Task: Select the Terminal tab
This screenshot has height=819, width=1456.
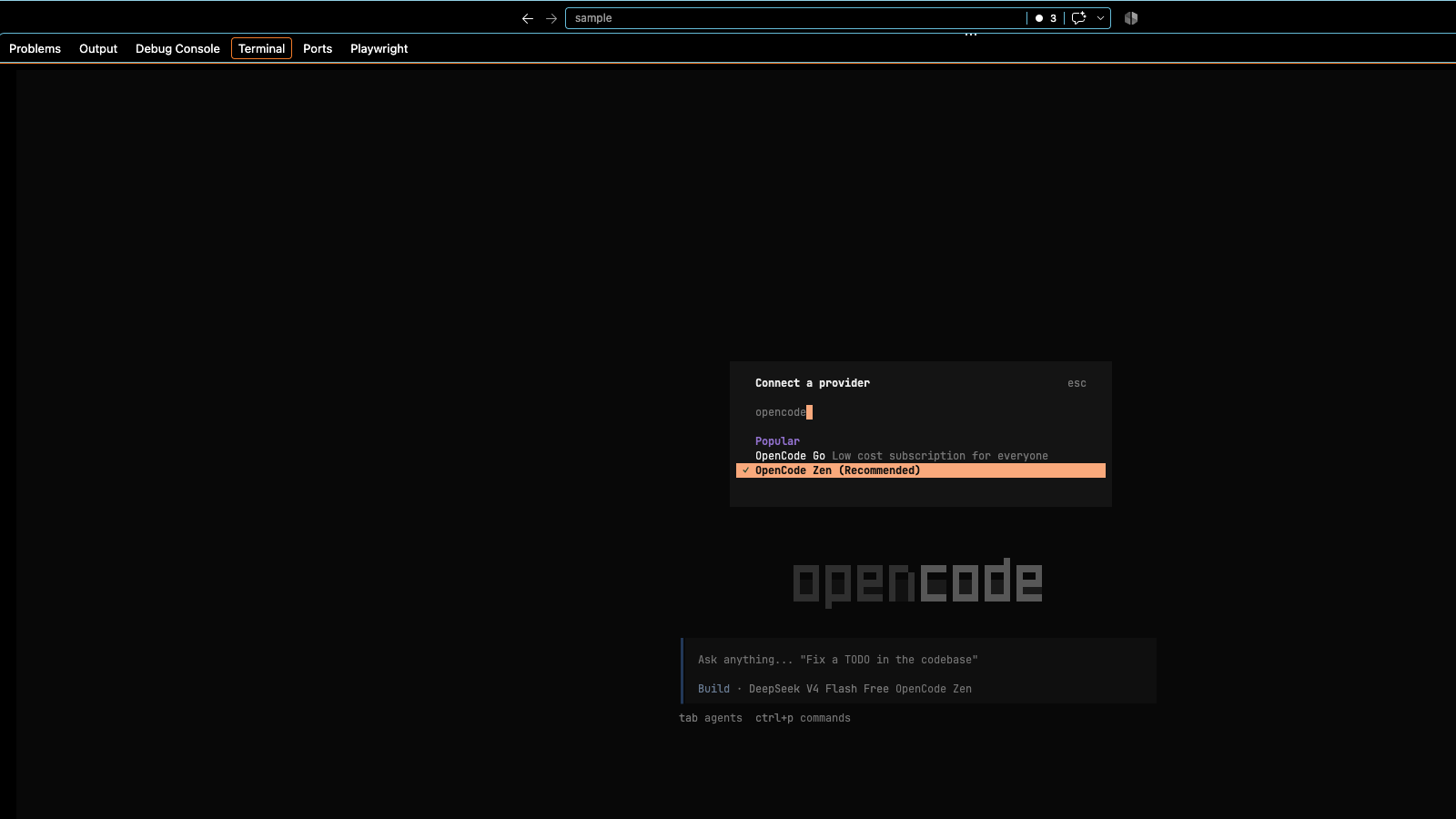Action: [x=261, y=48]
